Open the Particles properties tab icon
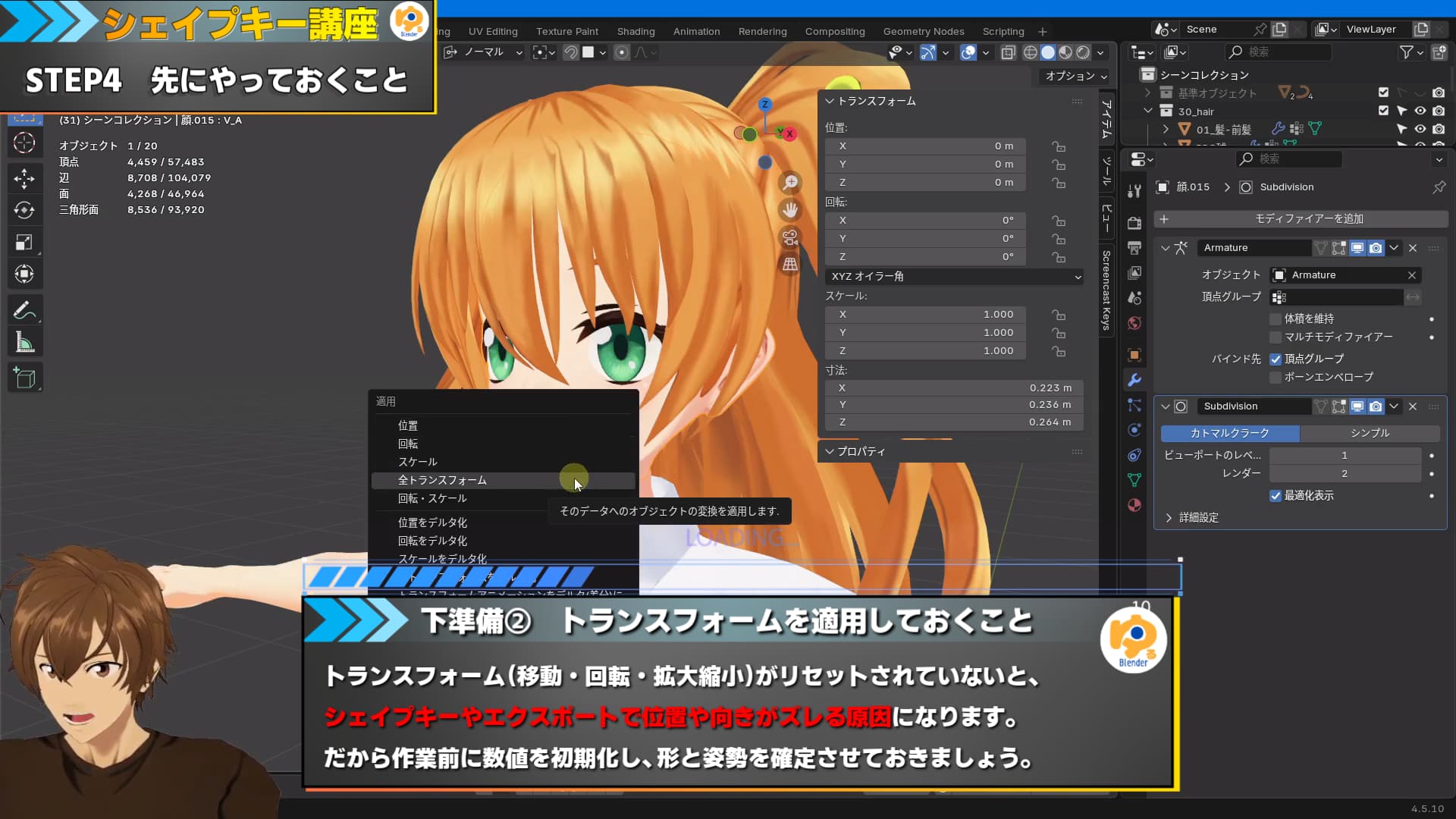1456x819 pixels. pyautogui.click(x=1134, y=405)
